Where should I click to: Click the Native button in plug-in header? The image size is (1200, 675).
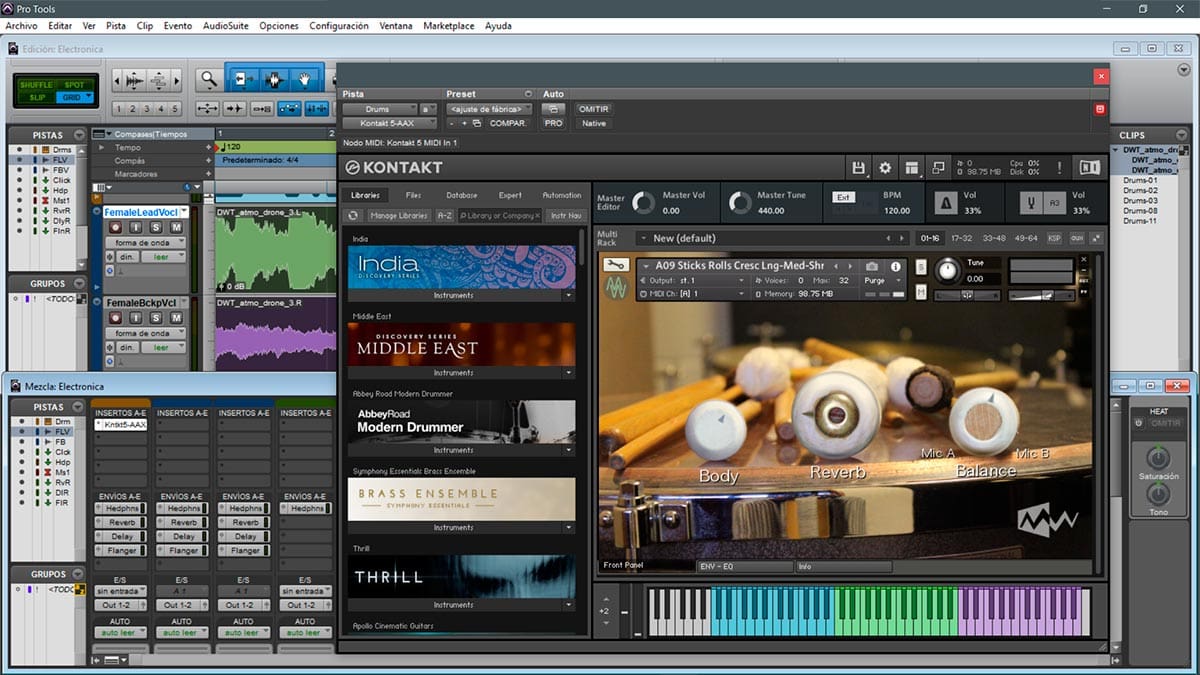pyautogui.click(x=593, y=123)
